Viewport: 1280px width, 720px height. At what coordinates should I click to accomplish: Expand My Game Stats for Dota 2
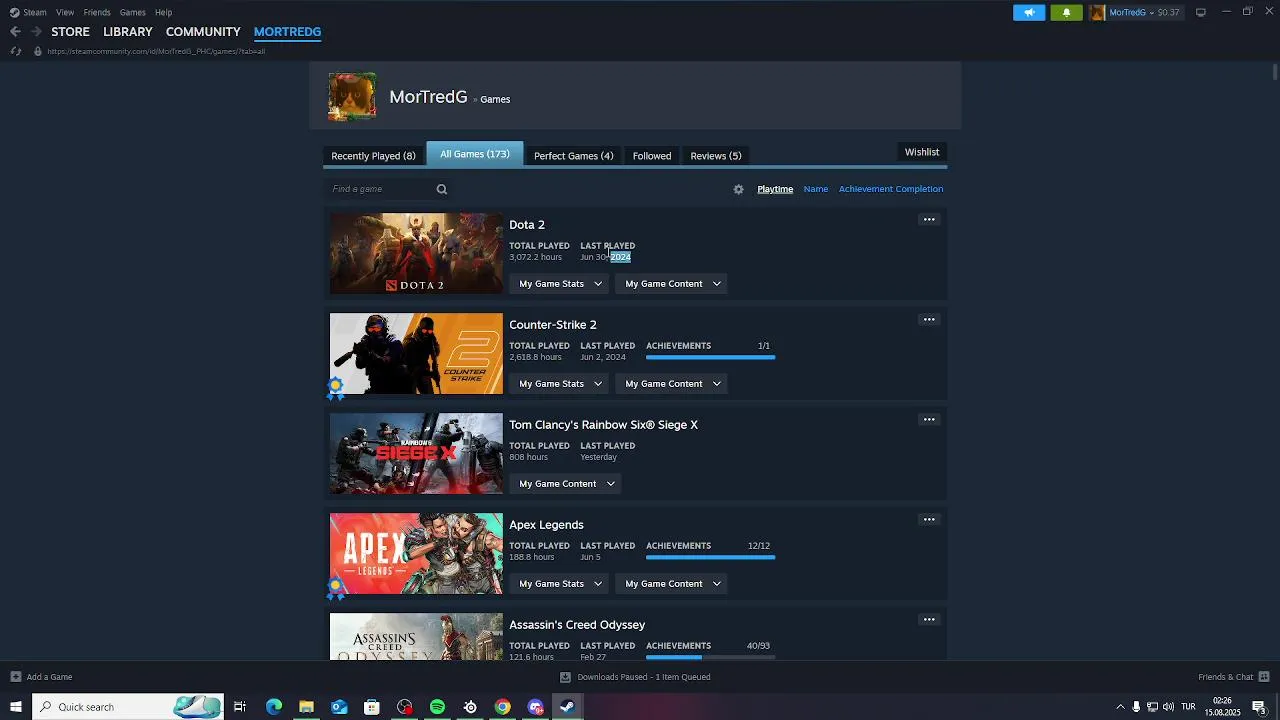click(560, 284)
